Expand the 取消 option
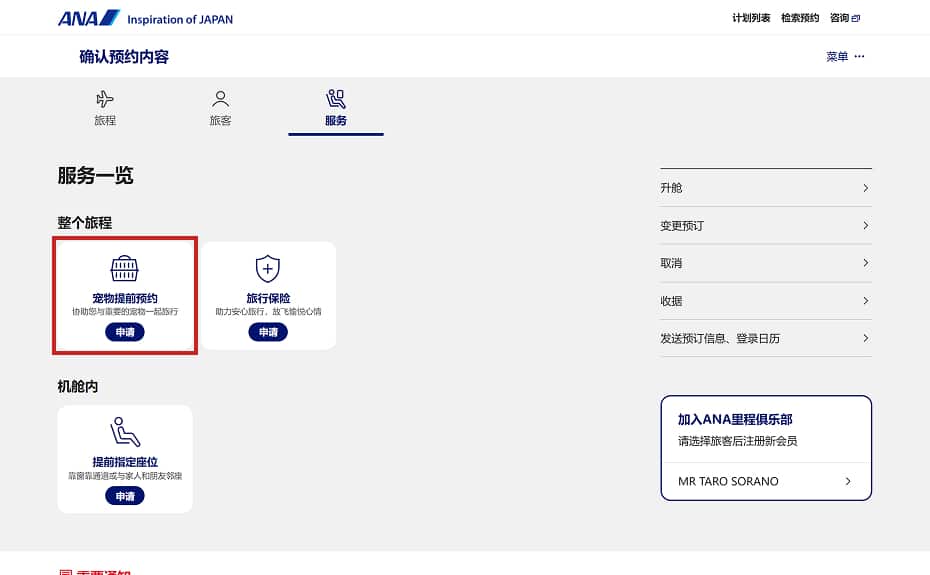930x575 pixels. coord(765,263)
